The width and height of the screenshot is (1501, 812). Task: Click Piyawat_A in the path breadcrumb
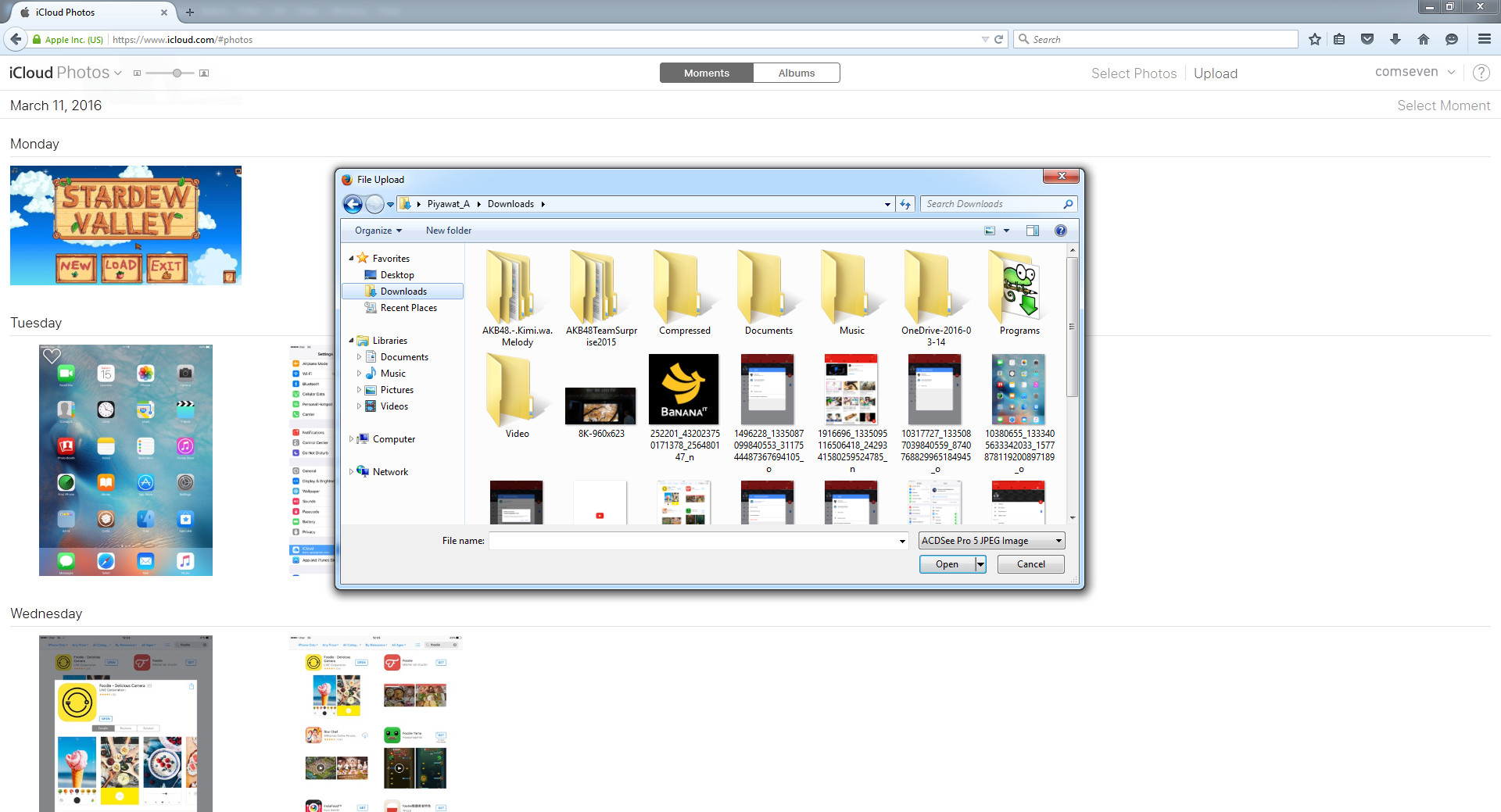448,204
